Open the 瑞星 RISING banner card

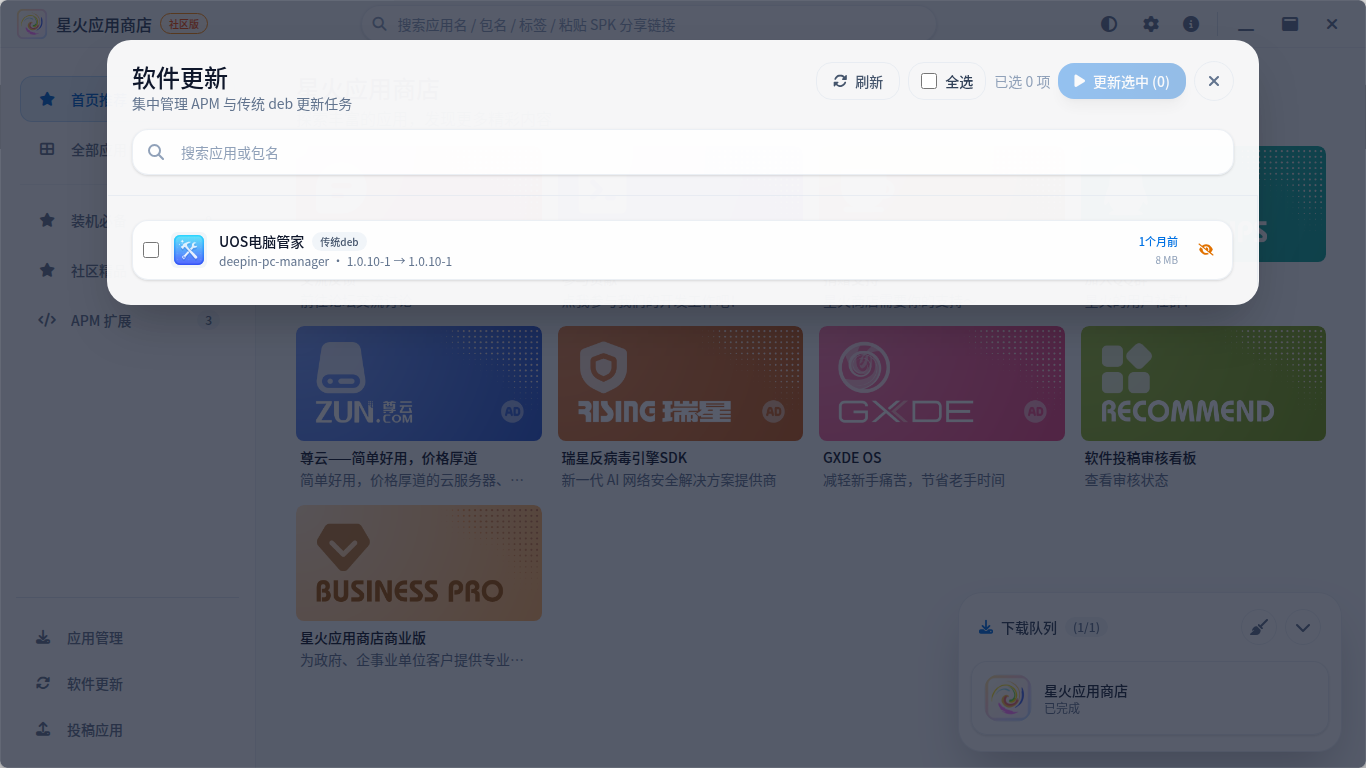pyautogui.click(x=680, y=384)
